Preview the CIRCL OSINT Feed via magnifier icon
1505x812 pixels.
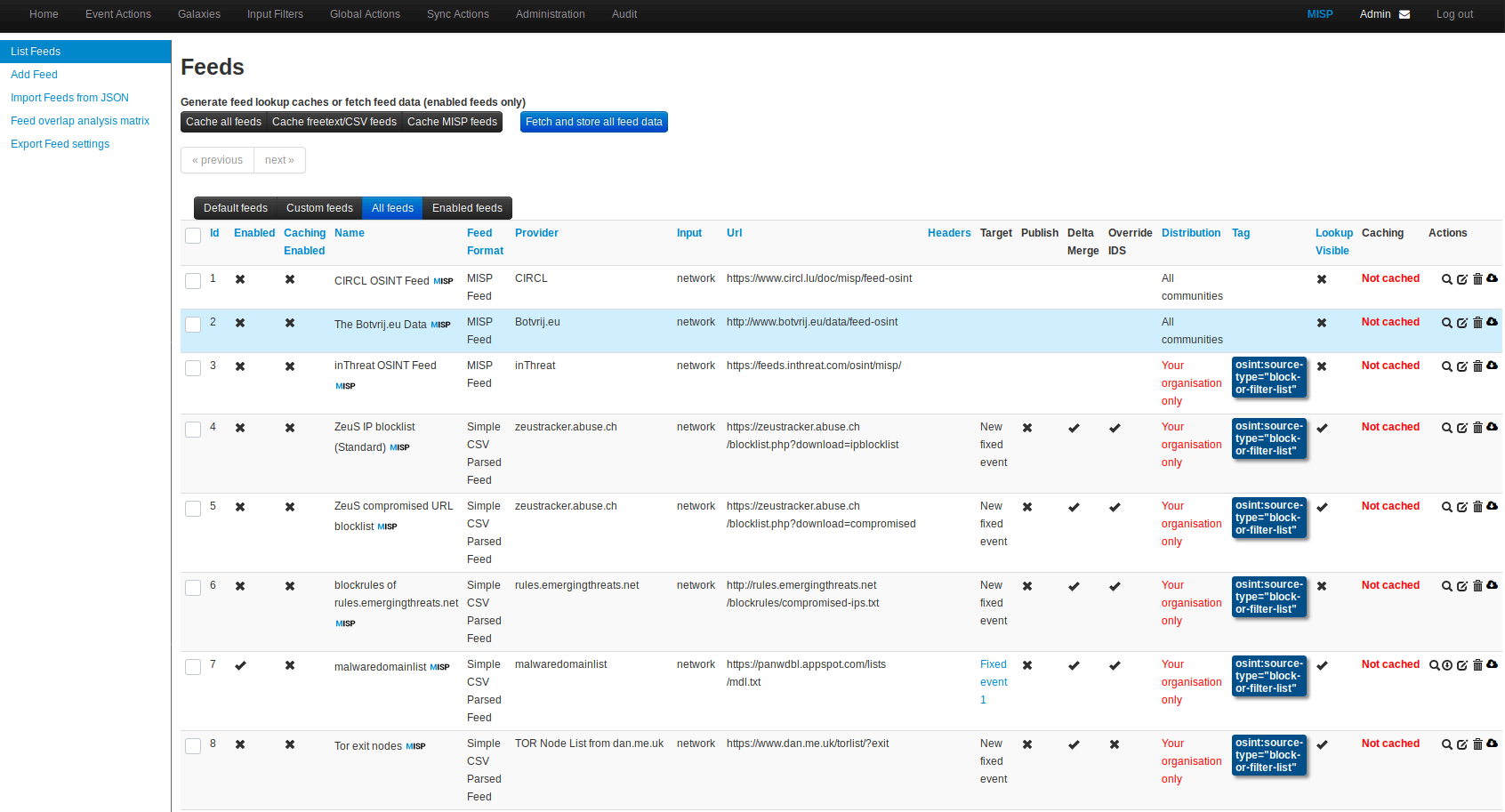click(x=1446, y=279)
